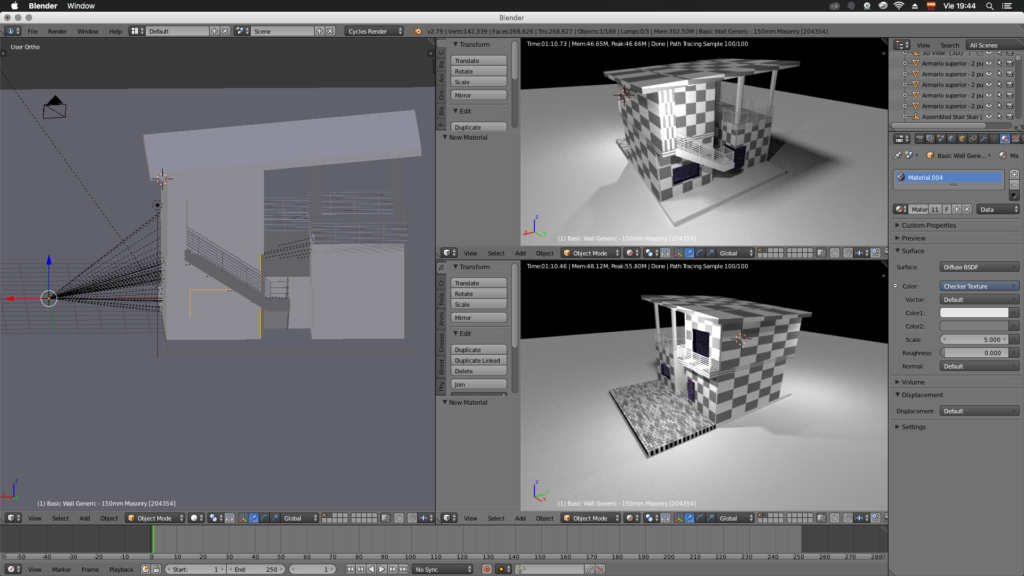
Task: Toggle visibility of an Armario superior object
Action: pyautogui.click(x=988, y=63)
